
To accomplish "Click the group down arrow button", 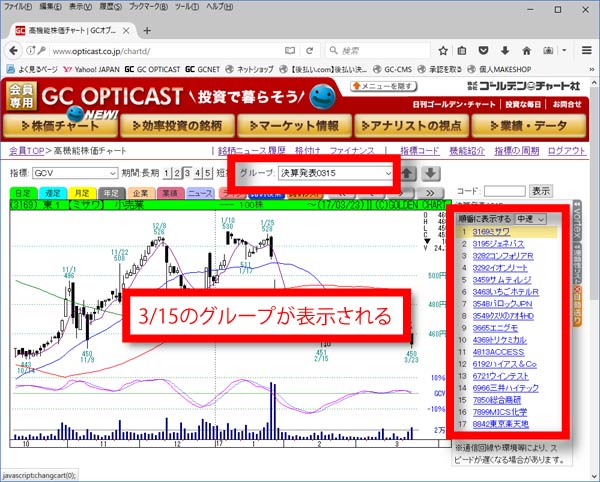I will pyautogui.click(x=431, y=173).
